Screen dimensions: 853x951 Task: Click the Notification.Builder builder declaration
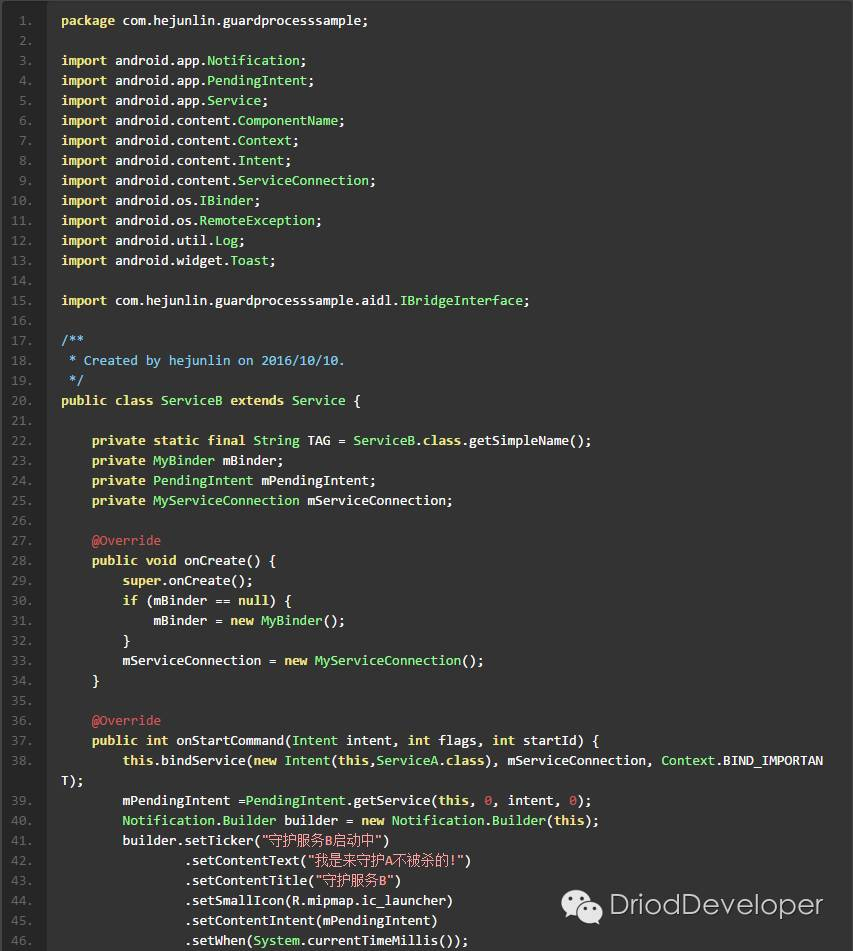pos(360,822)
